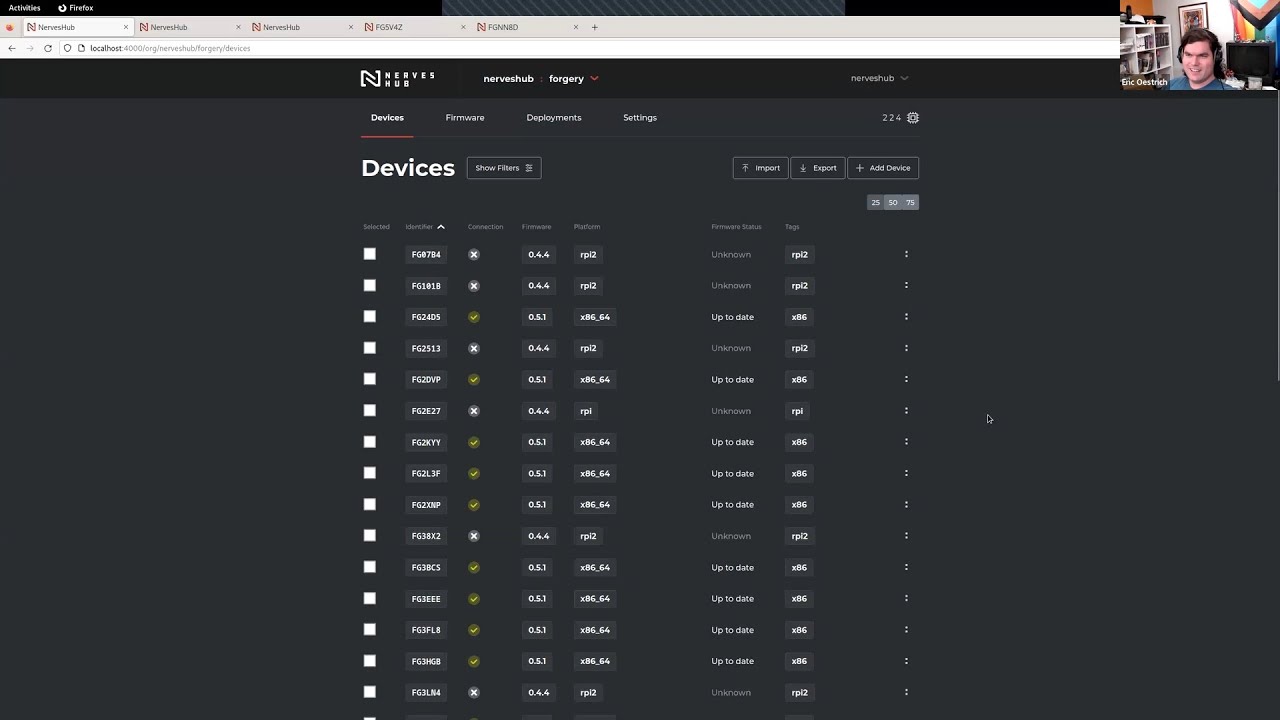This screenshot has height=720, width=1280.
Task: Click the Export button
Action: 818,168
